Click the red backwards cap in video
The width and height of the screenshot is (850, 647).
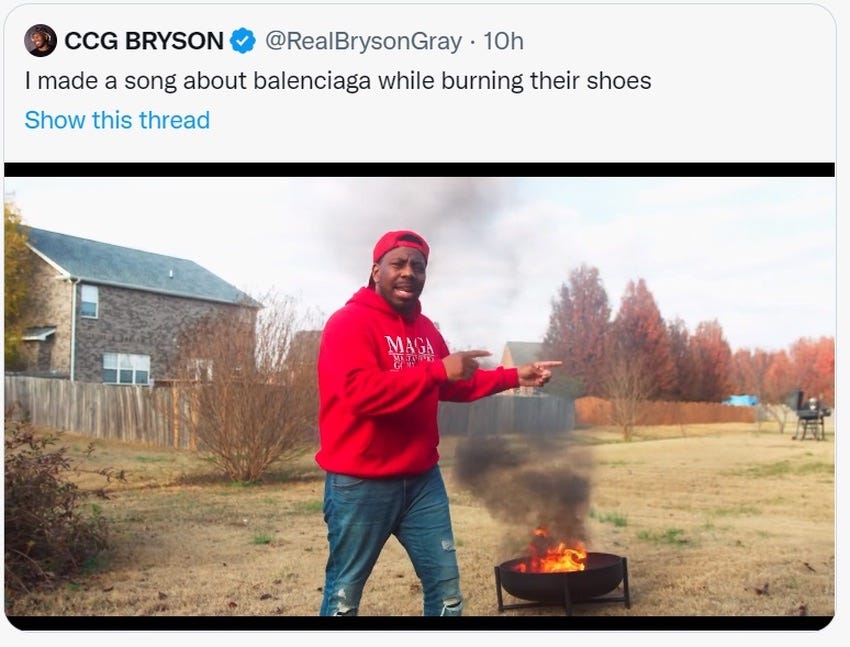tap(401, 245)
